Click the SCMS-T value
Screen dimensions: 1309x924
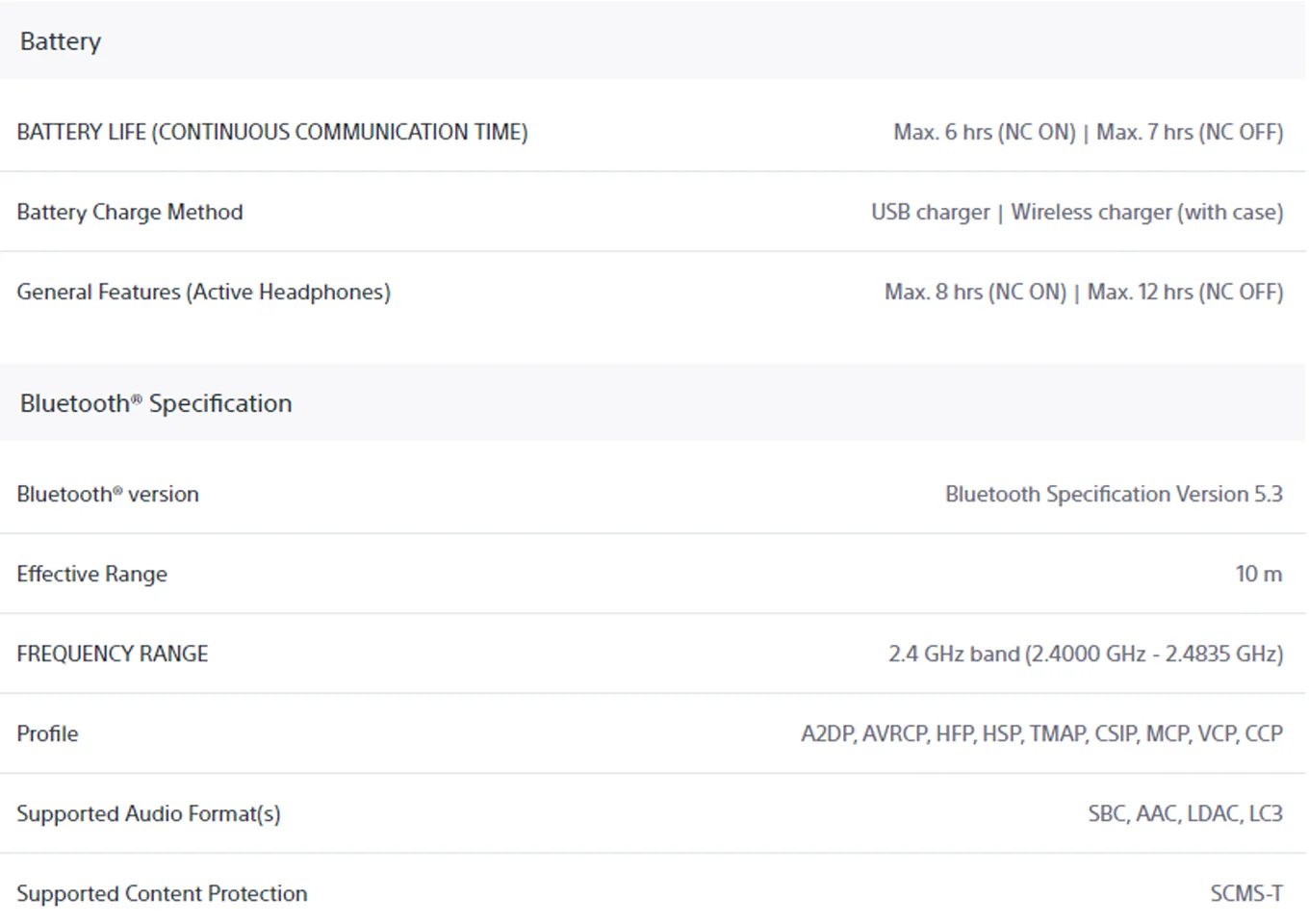click(x=1246, y=893)
